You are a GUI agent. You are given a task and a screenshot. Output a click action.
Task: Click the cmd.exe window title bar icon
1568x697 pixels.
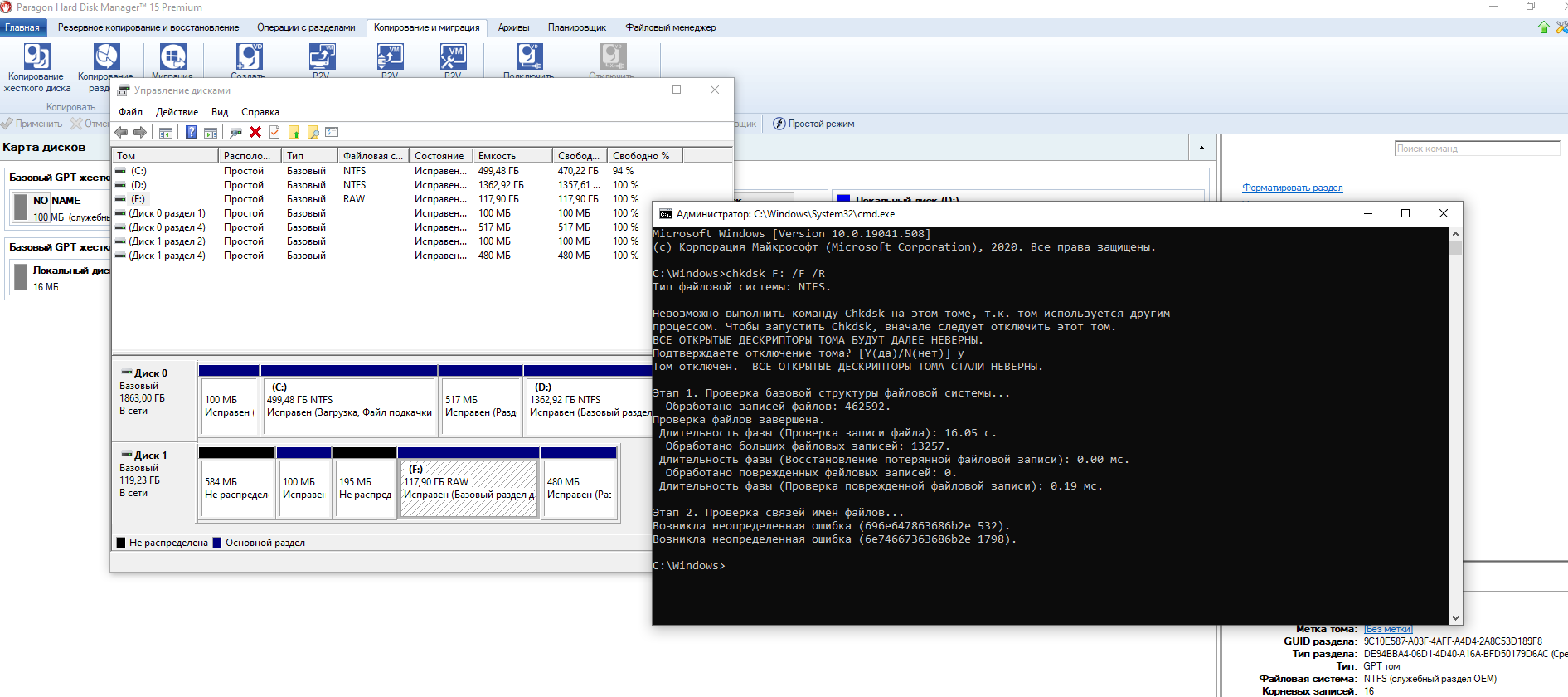(x=665, y=214)
